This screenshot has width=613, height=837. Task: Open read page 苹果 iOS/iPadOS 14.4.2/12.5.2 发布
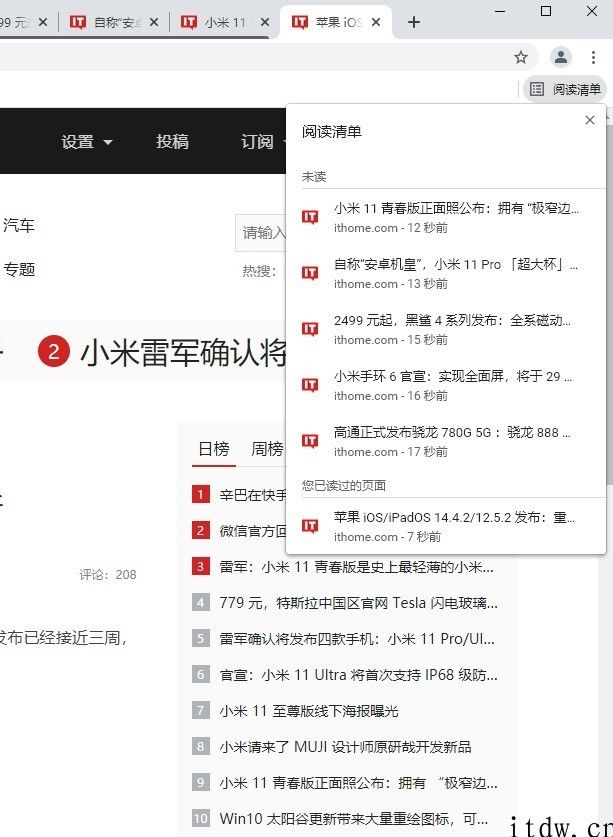coord(446,526)
